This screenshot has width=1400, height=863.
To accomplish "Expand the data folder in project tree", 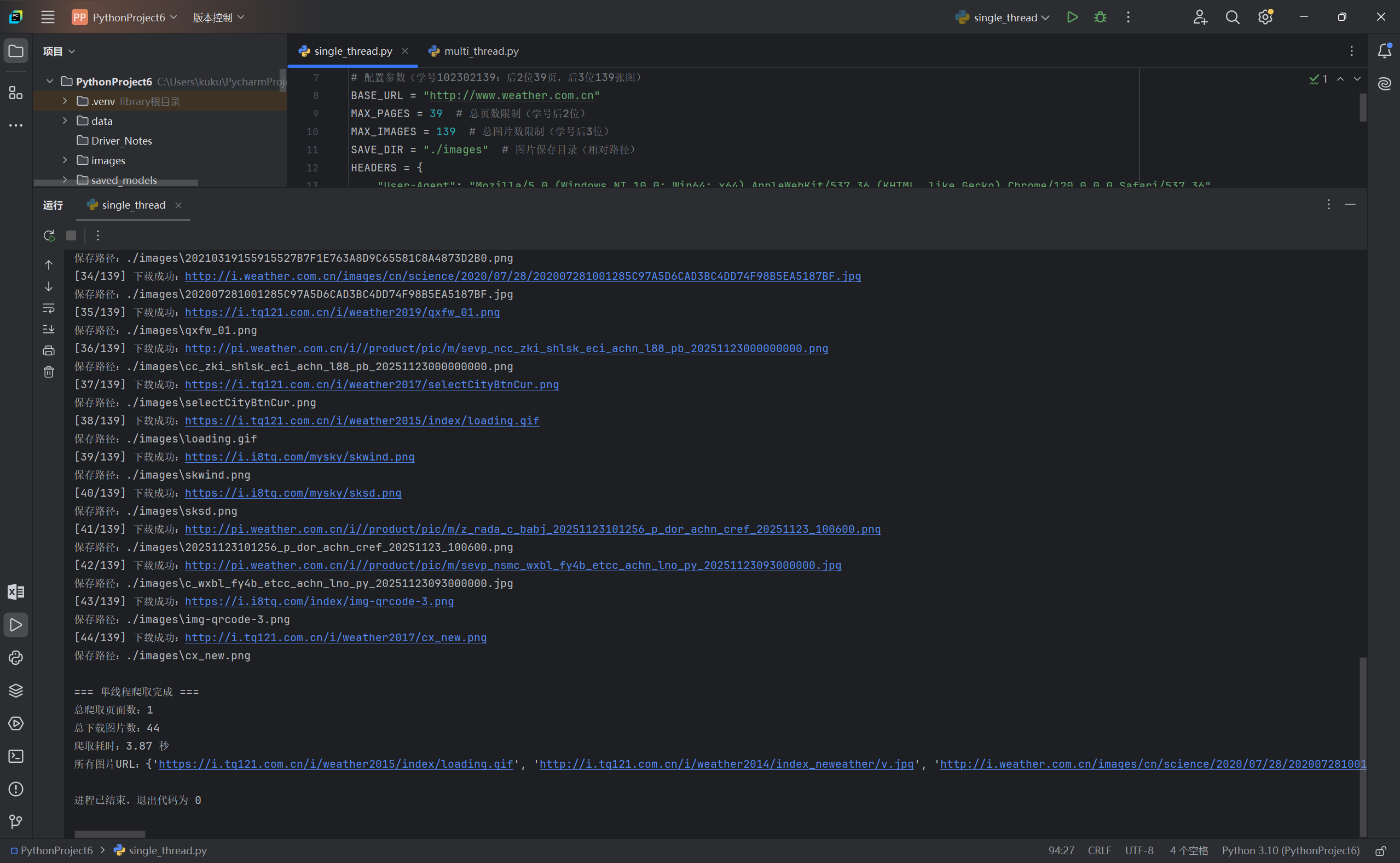I will [x=65, y=121].
